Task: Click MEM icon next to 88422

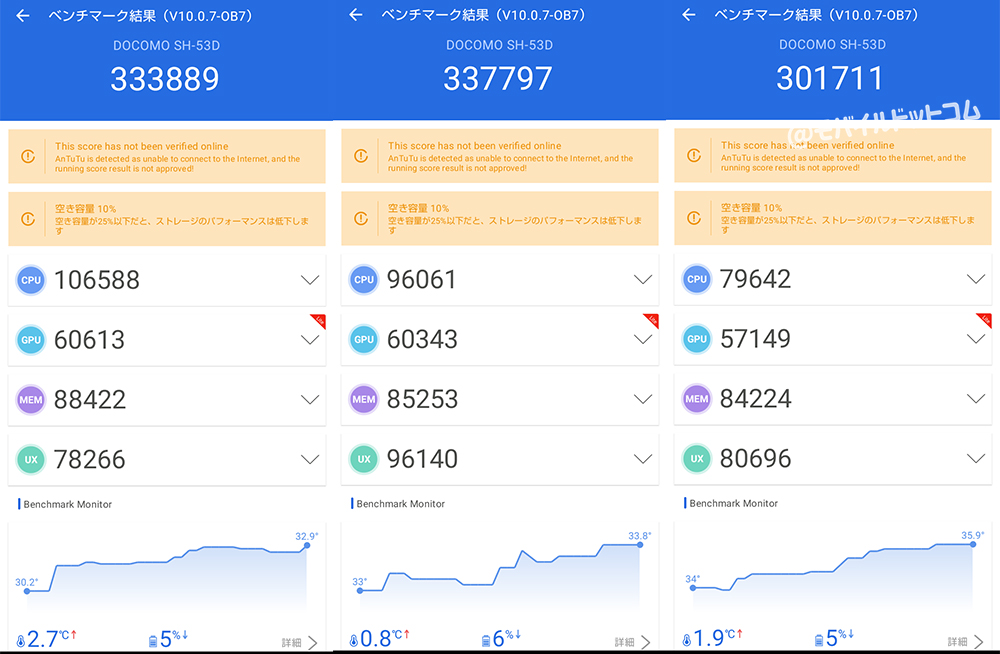Action: click(31, 400)
